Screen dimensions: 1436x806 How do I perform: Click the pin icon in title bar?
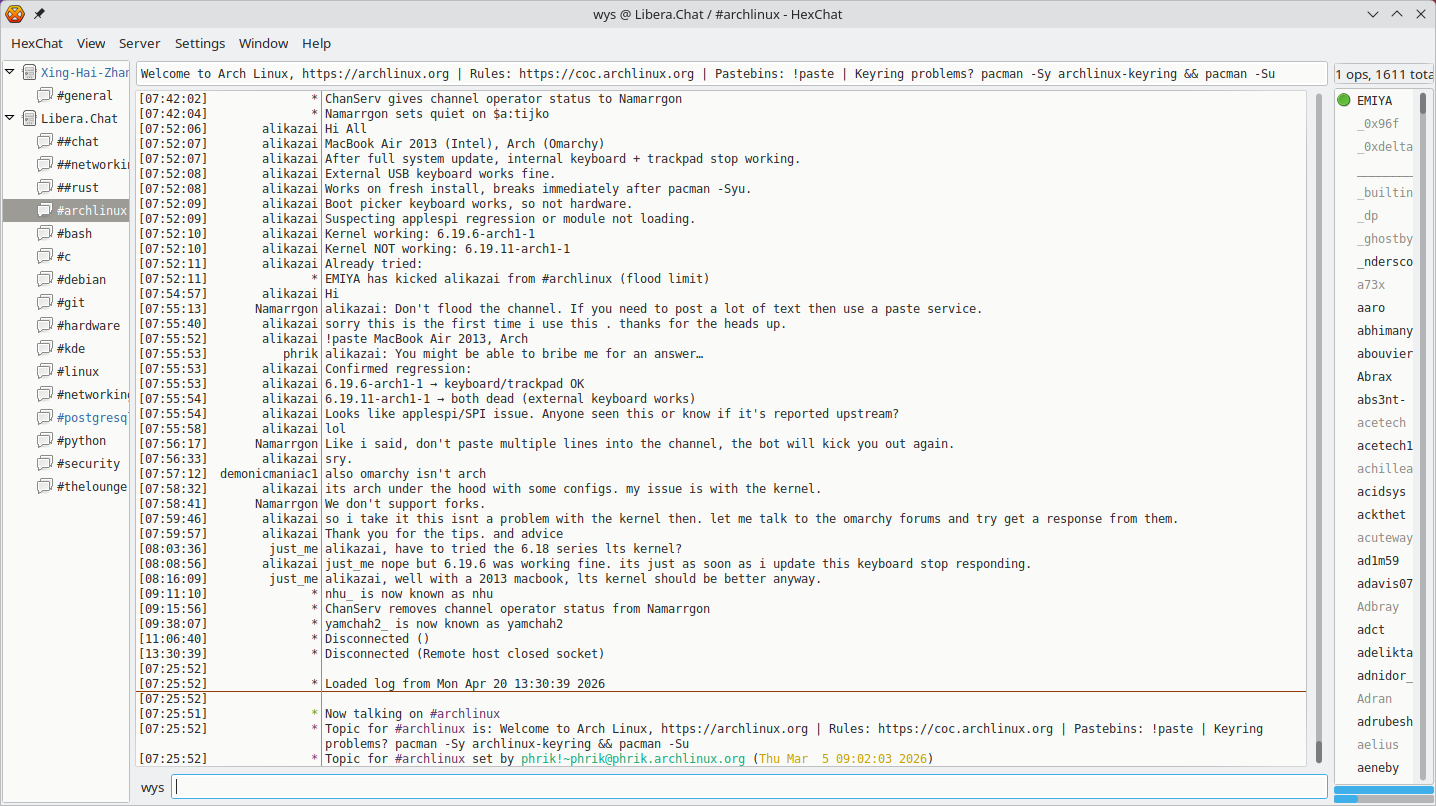point(39,14)
